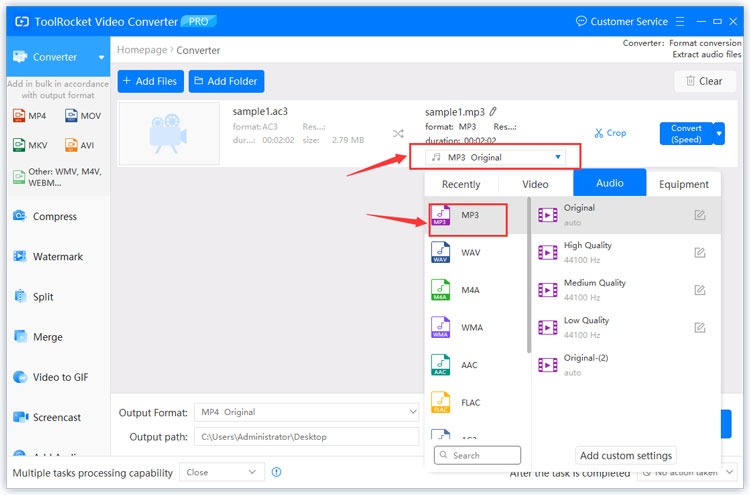Switch to the Audio tab
750x495 pixels.
pyautogui.click(x=609, y=183)
